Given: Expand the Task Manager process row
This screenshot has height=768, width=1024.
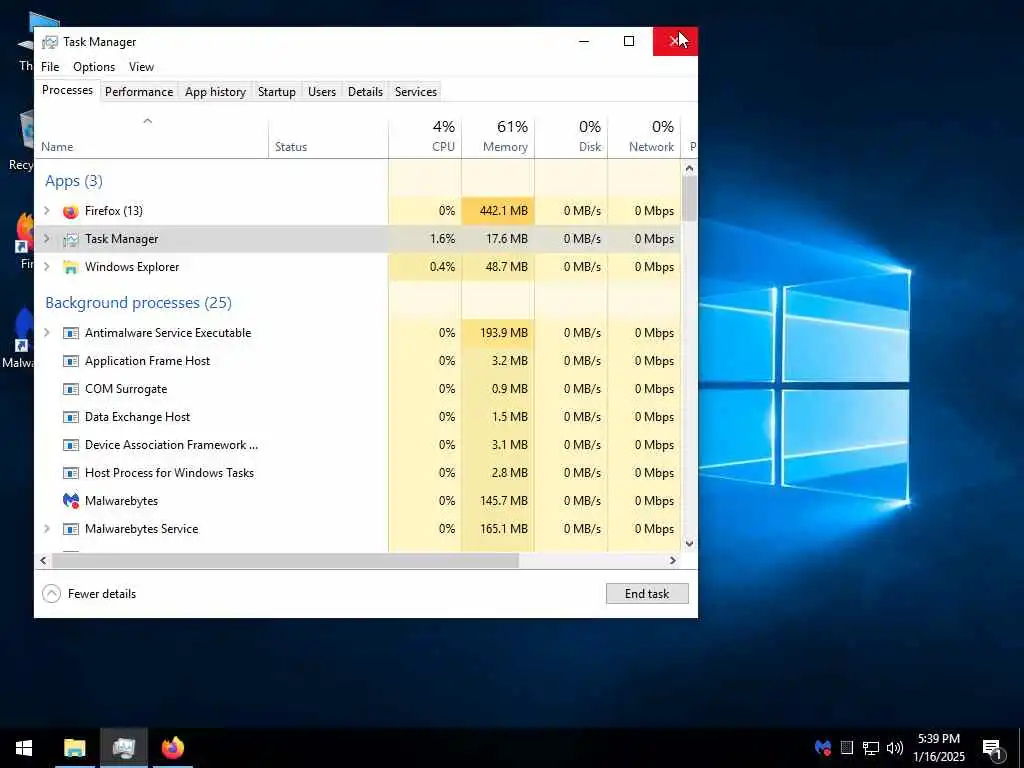Looking at the screenshot, I should pyautogui.click(x=47, y=238).
